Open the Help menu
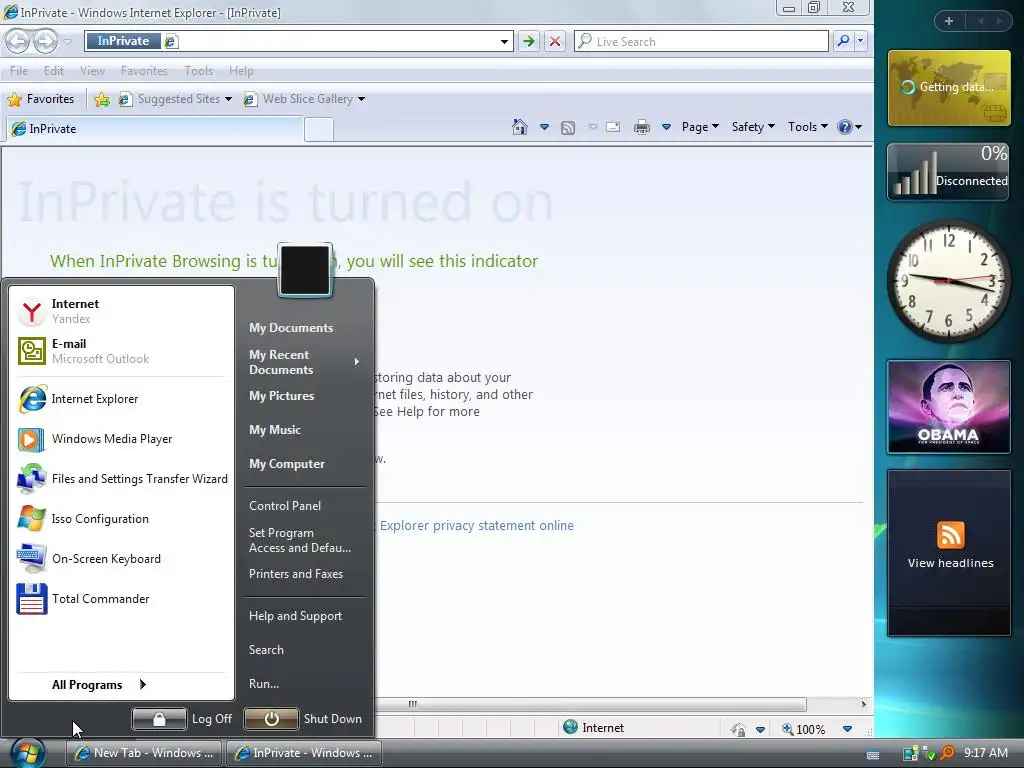This screenshot has height=768, width=1024. (241, 71)
